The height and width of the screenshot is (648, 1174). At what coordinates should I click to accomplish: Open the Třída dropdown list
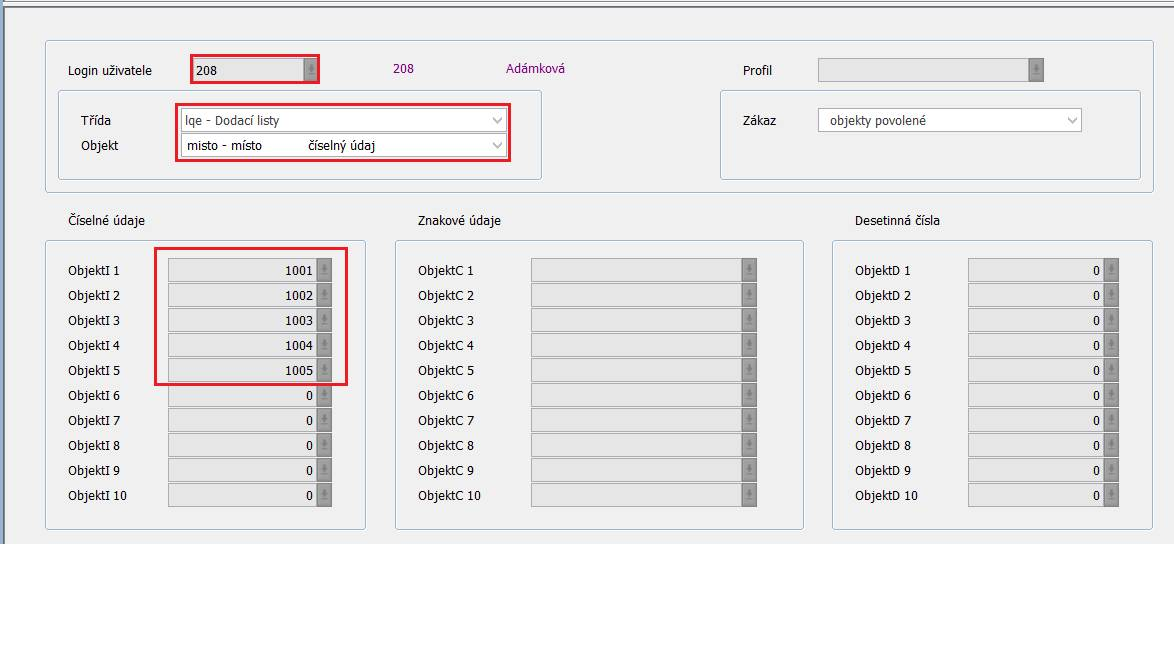tap(497, 120)
